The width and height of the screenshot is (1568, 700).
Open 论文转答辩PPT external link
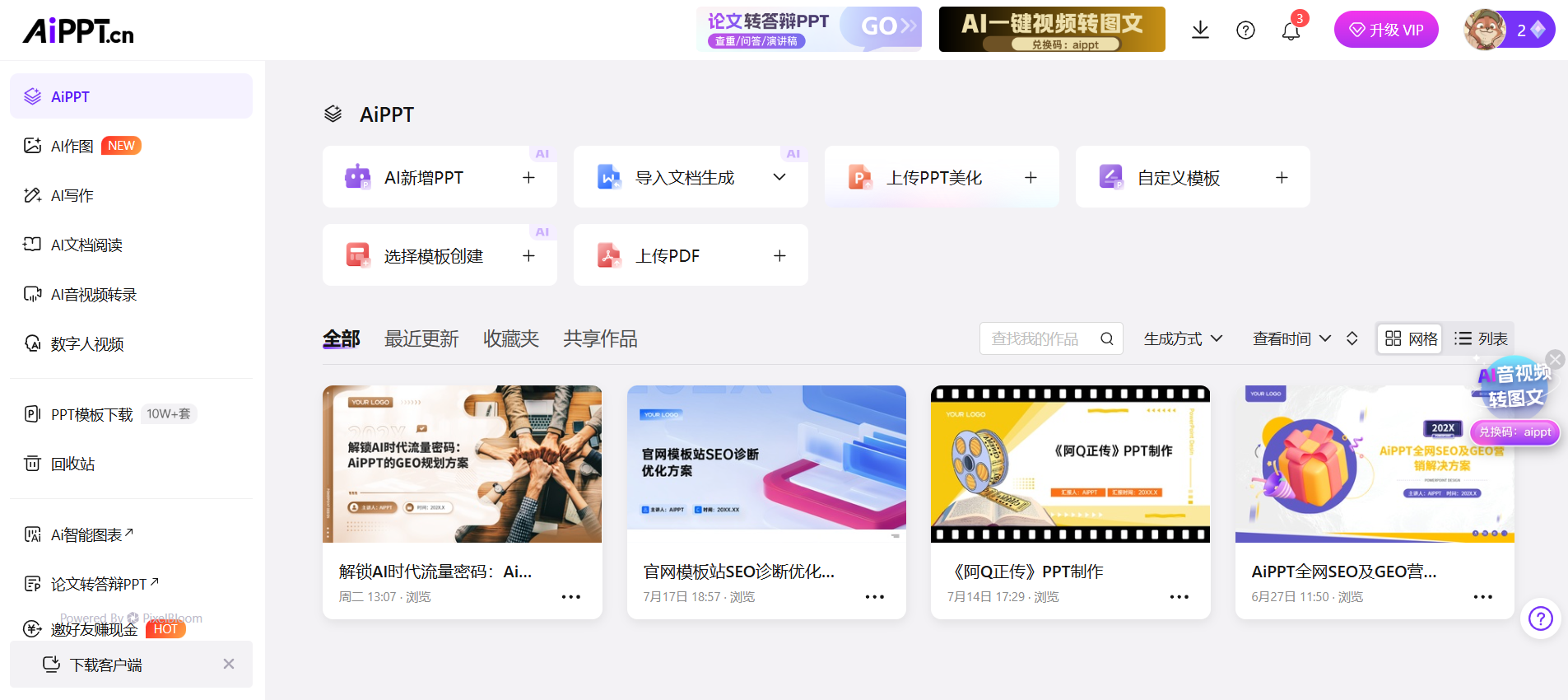pyautogui.click(x=131, y=584)
